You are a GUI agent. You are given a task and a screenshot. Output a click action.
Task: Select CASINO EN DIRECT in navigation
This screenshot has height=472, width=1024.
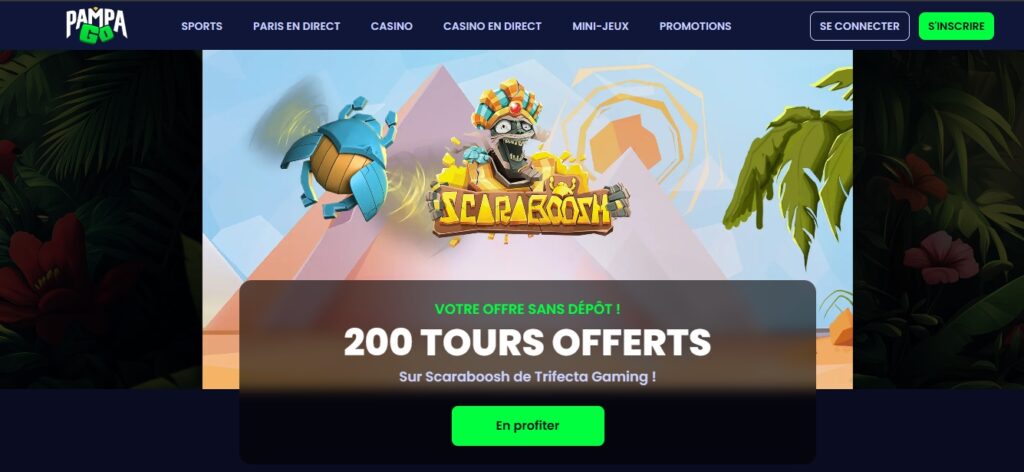pyautogui.click(x=492, y=26)
